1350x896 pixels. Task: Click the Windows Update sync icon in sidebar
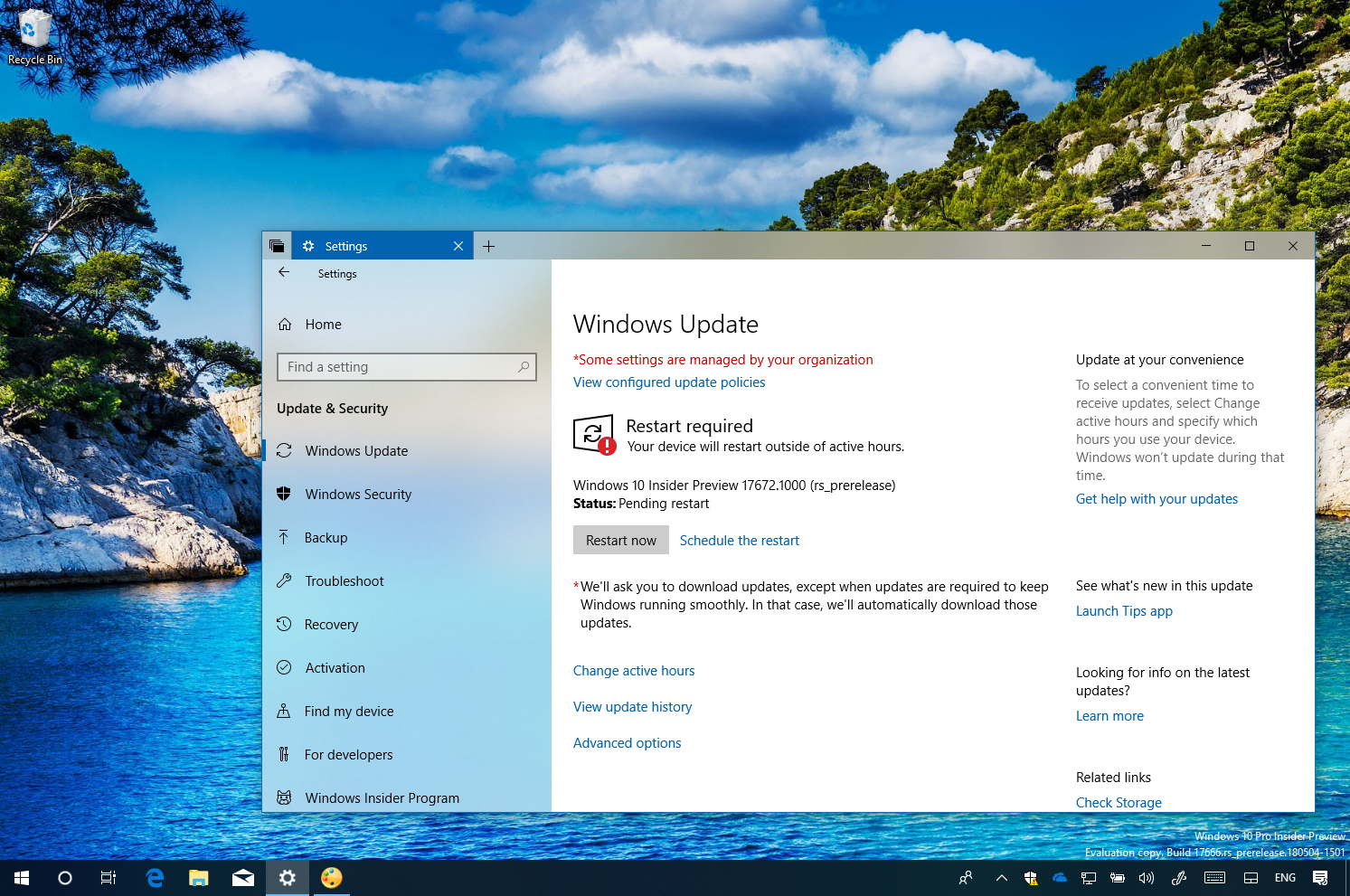pos(284,450)
